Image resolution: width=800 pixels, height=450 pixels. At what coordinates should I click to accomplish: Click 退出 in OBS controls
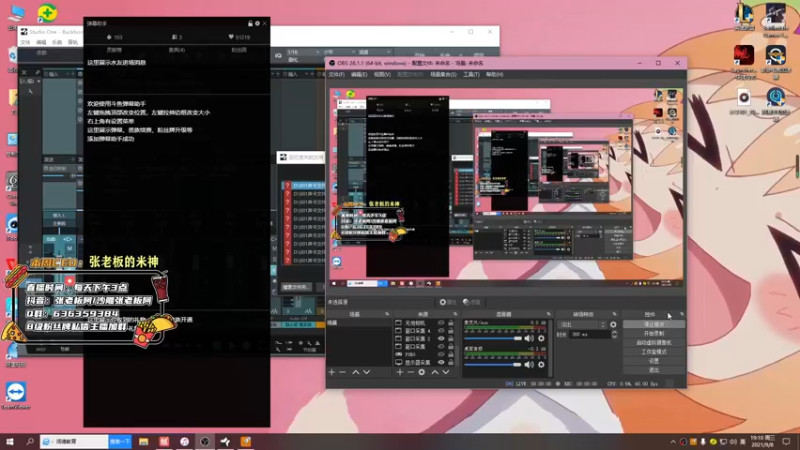(x=654, y=370)
